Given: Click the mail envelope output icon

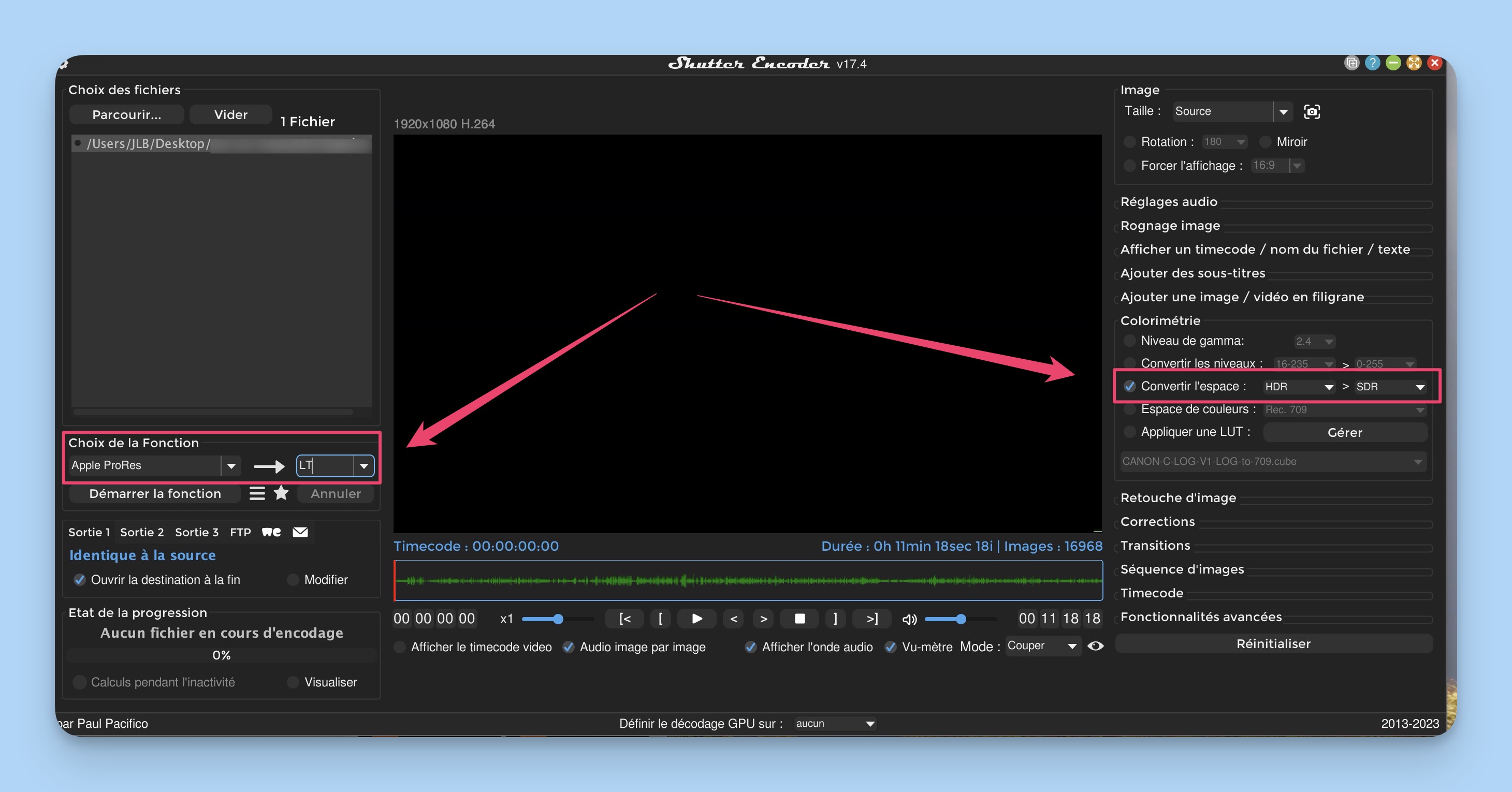Looking at the screenshot, I should 300,532.
